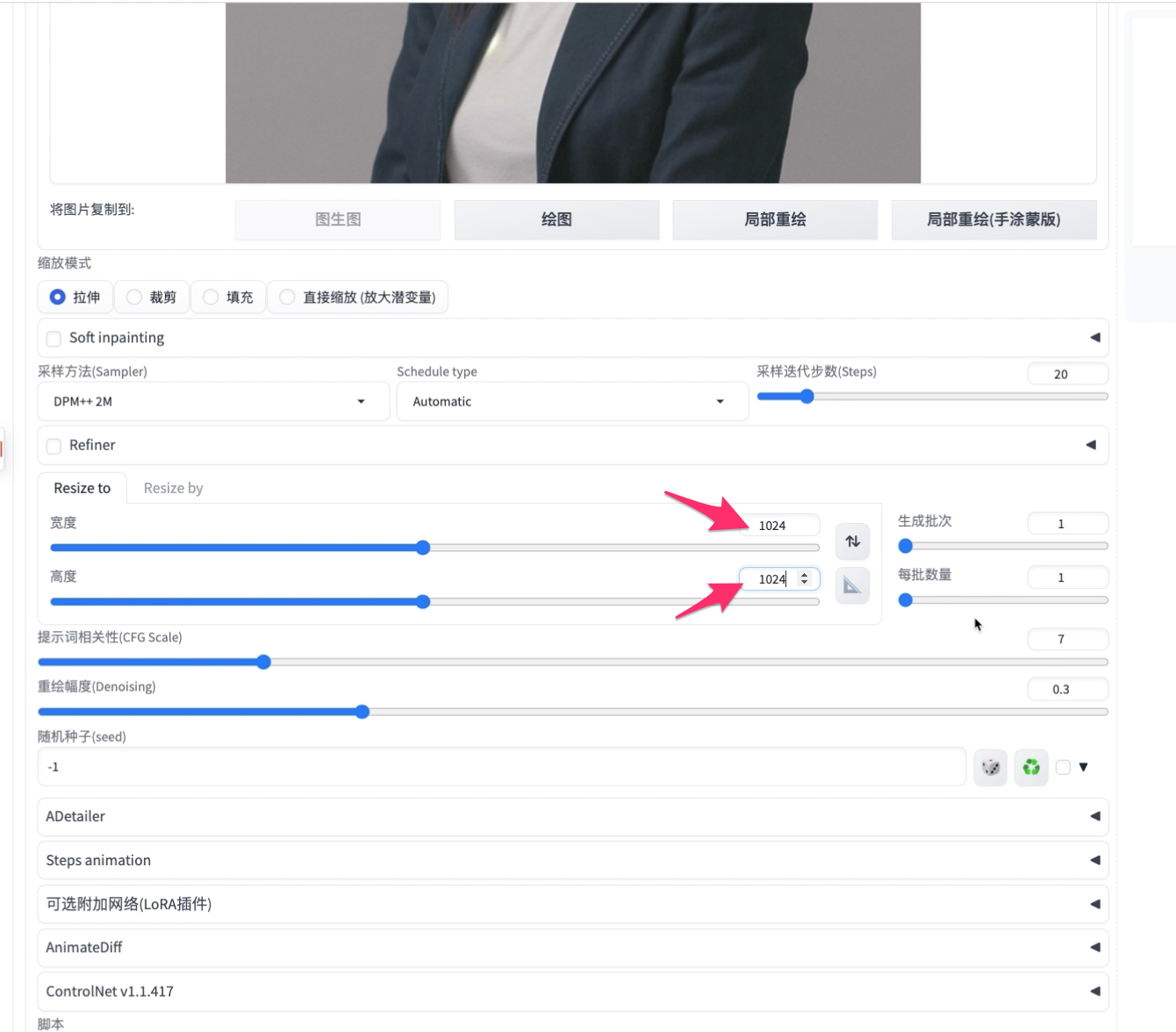The image size is (1176, 1032).
Task: Click the 生成批次 value field
Action: pos(1068,524)
